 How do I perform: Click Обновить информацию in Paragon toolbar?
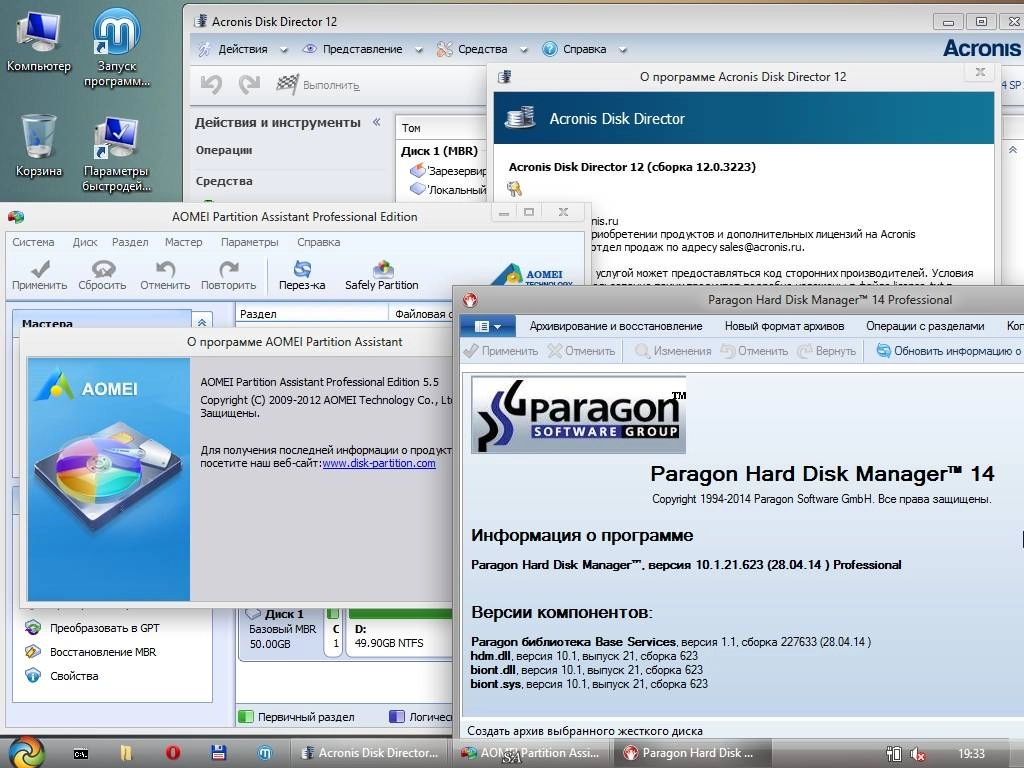pos(949,351)
